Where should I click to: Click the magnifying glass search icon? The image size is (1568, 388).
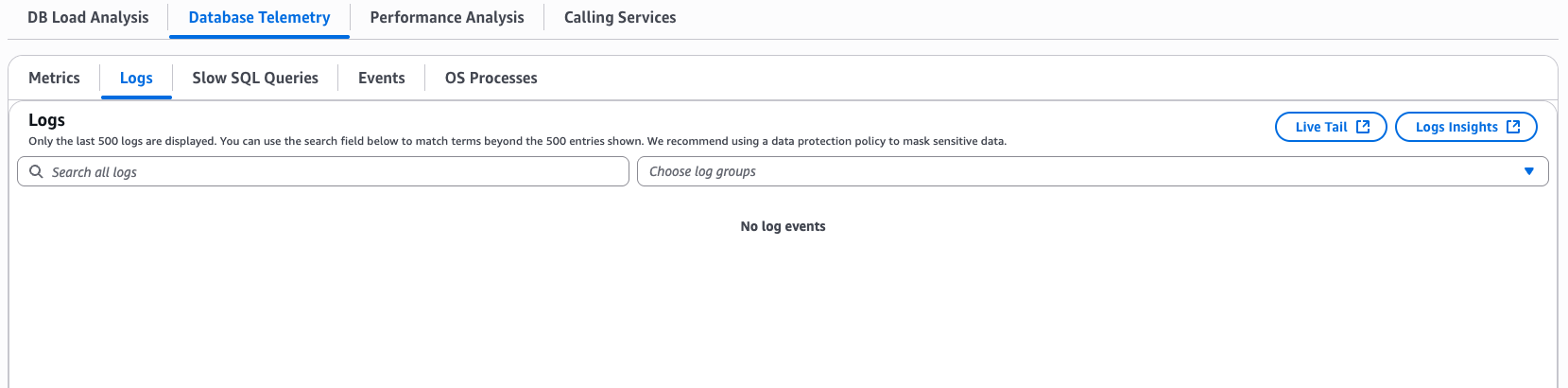coord(36,172)
